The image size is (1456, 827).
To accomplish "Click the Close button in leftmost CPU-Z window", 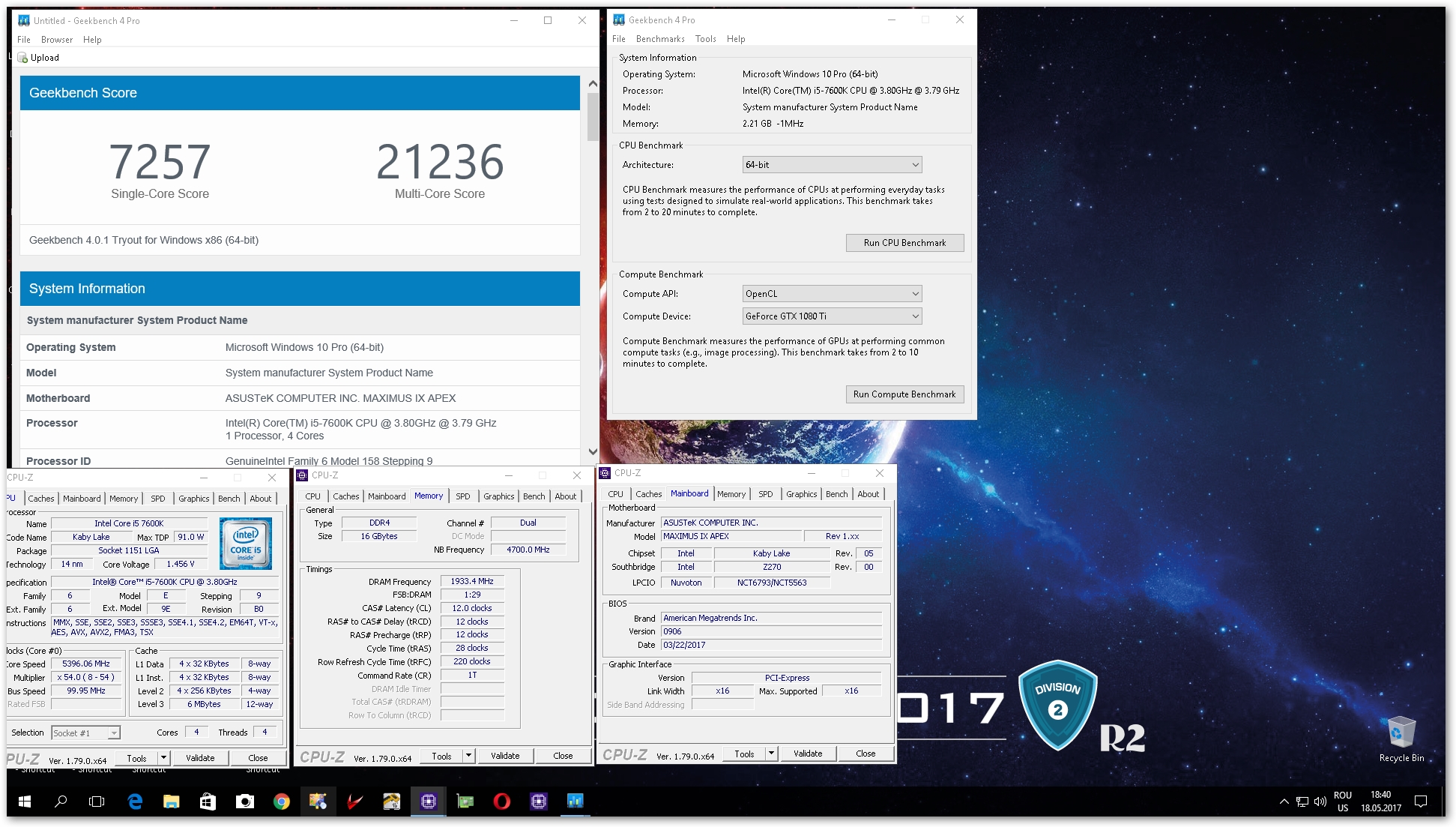I will [x=258, y=758].
